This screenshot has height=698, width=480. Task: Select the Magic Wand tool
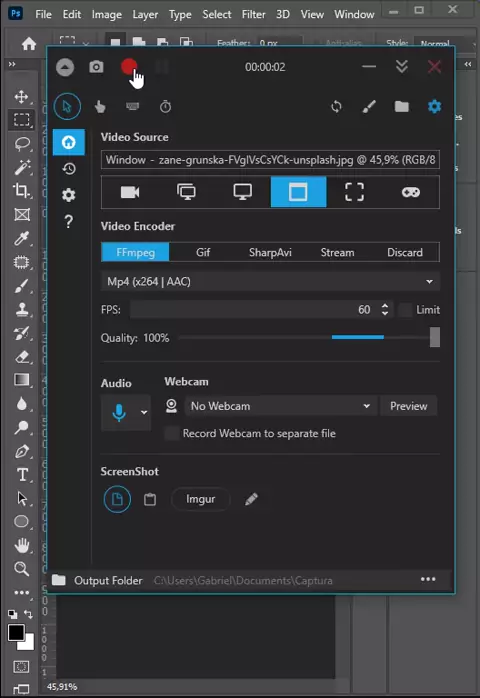tap(21, 167)
